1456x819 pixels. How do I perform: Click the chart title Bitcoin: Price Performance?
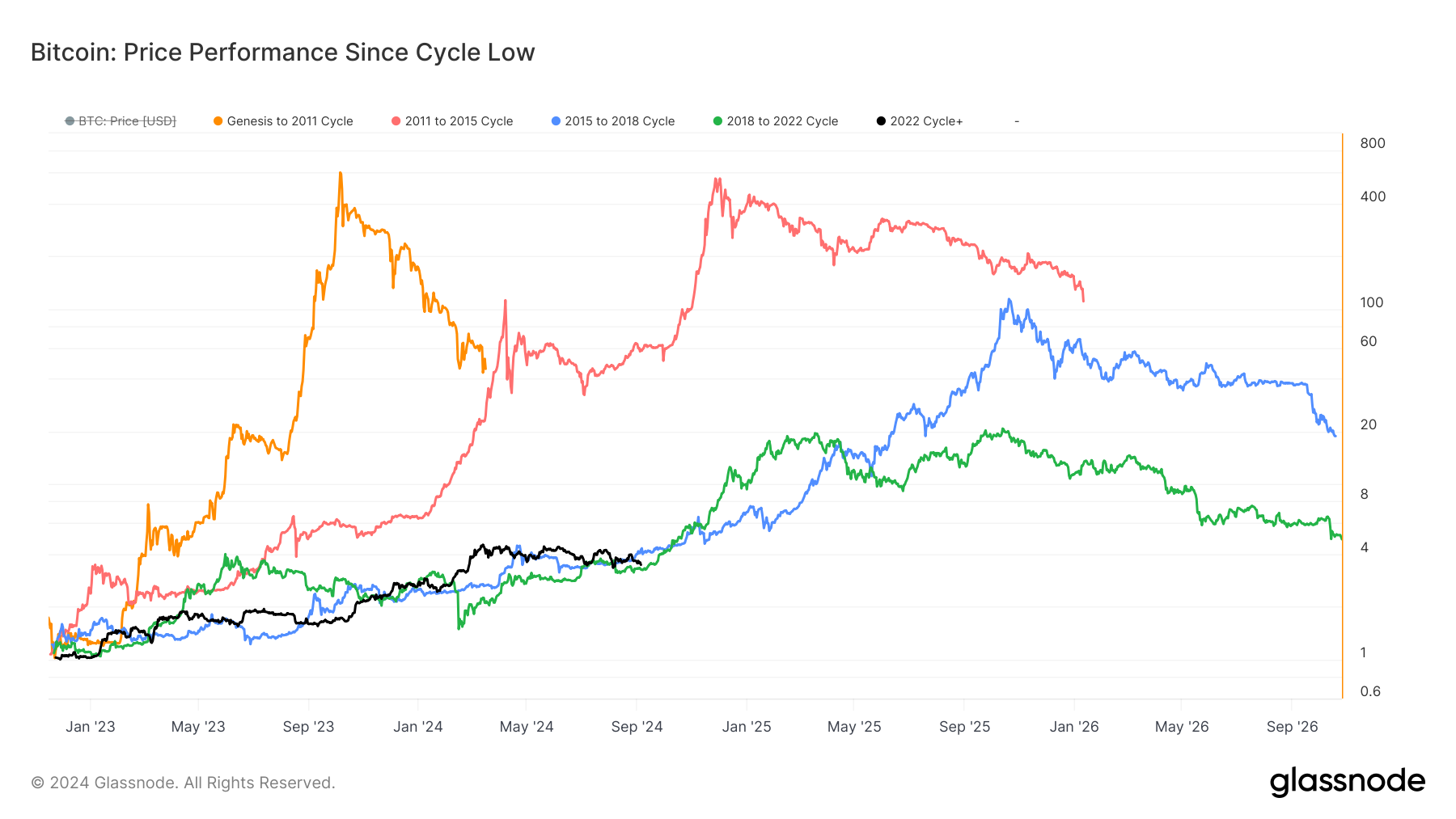click(x=282, y=53)
